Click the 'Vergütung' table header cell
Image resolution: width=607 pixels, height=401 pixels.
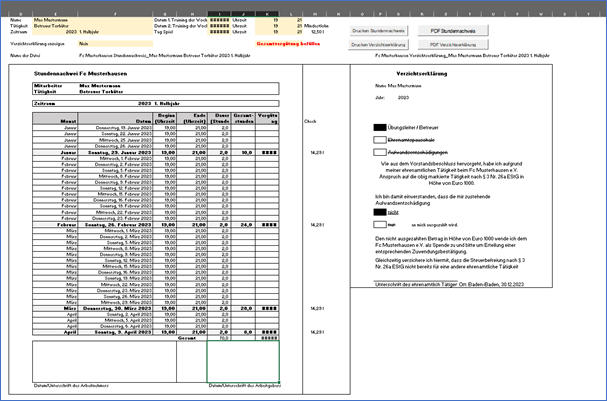(x=267, y=118)
